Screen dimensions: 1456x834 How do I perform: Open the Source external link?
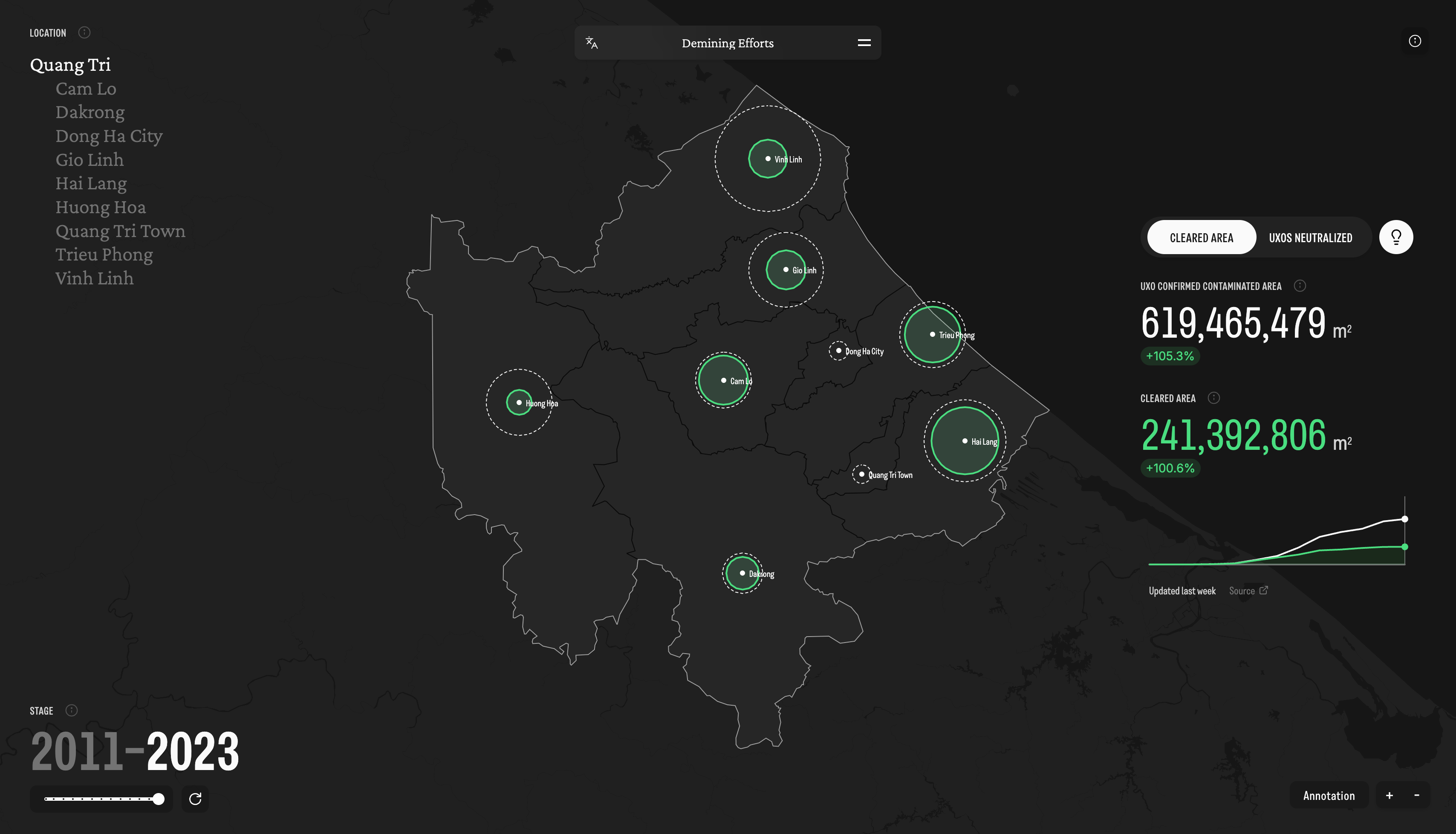(x=1248, y=591)
